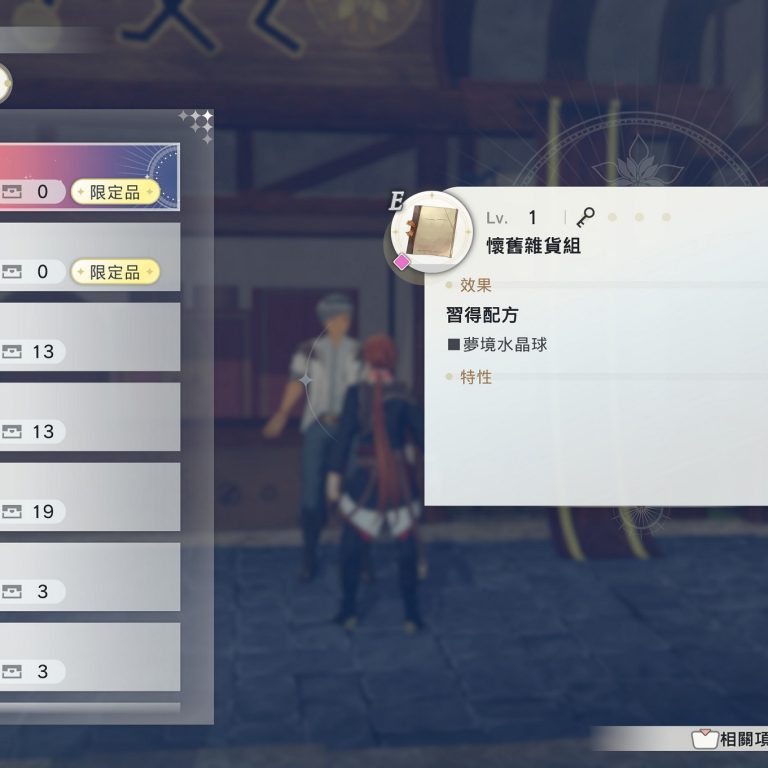The image size is (768, 768).
Task: Click the three slot dots beside key icon
Action: pos(639,217)
